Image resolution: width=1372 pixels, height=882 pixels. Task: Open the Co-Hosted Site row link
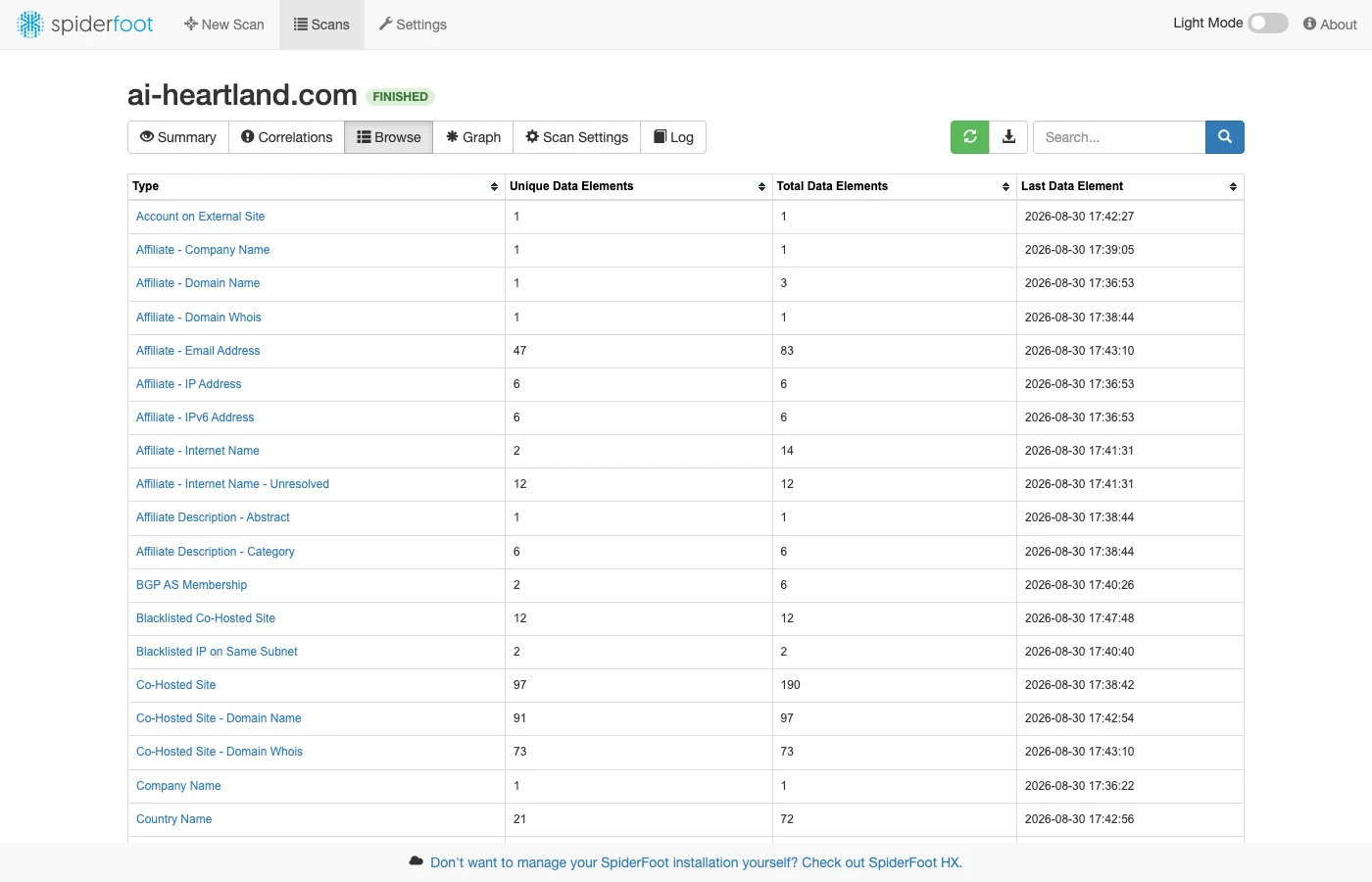[x=175, y=685]
